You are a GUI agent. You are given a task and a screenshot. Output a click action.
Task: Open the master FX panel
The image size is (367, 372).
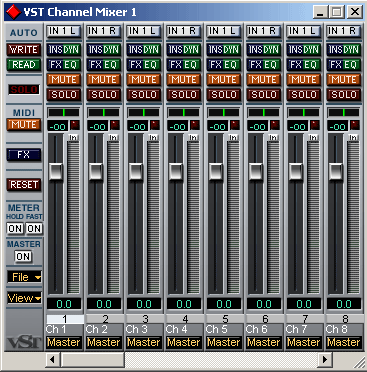tap(24, 155)
